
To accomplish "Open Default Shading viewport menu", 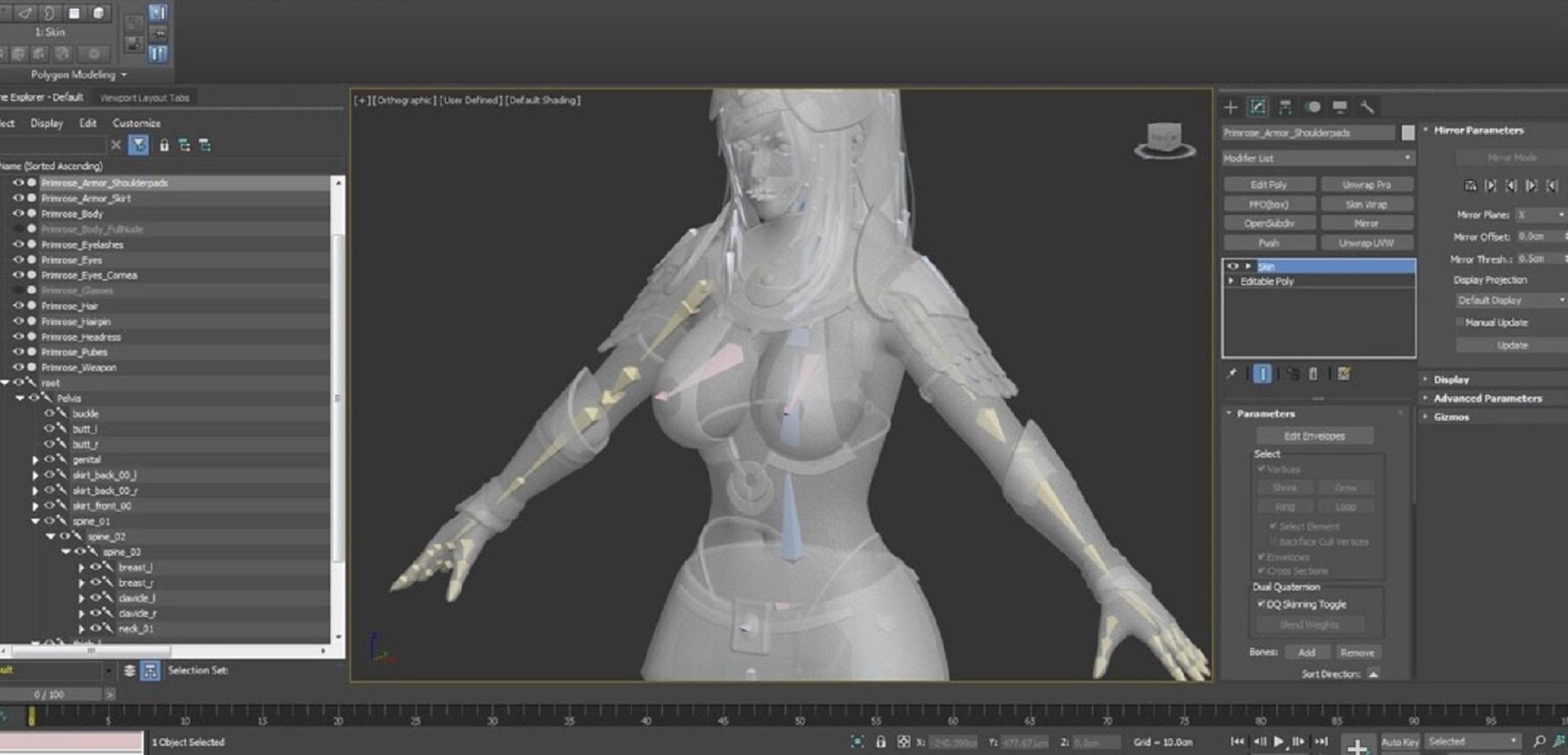I will 543,100.
